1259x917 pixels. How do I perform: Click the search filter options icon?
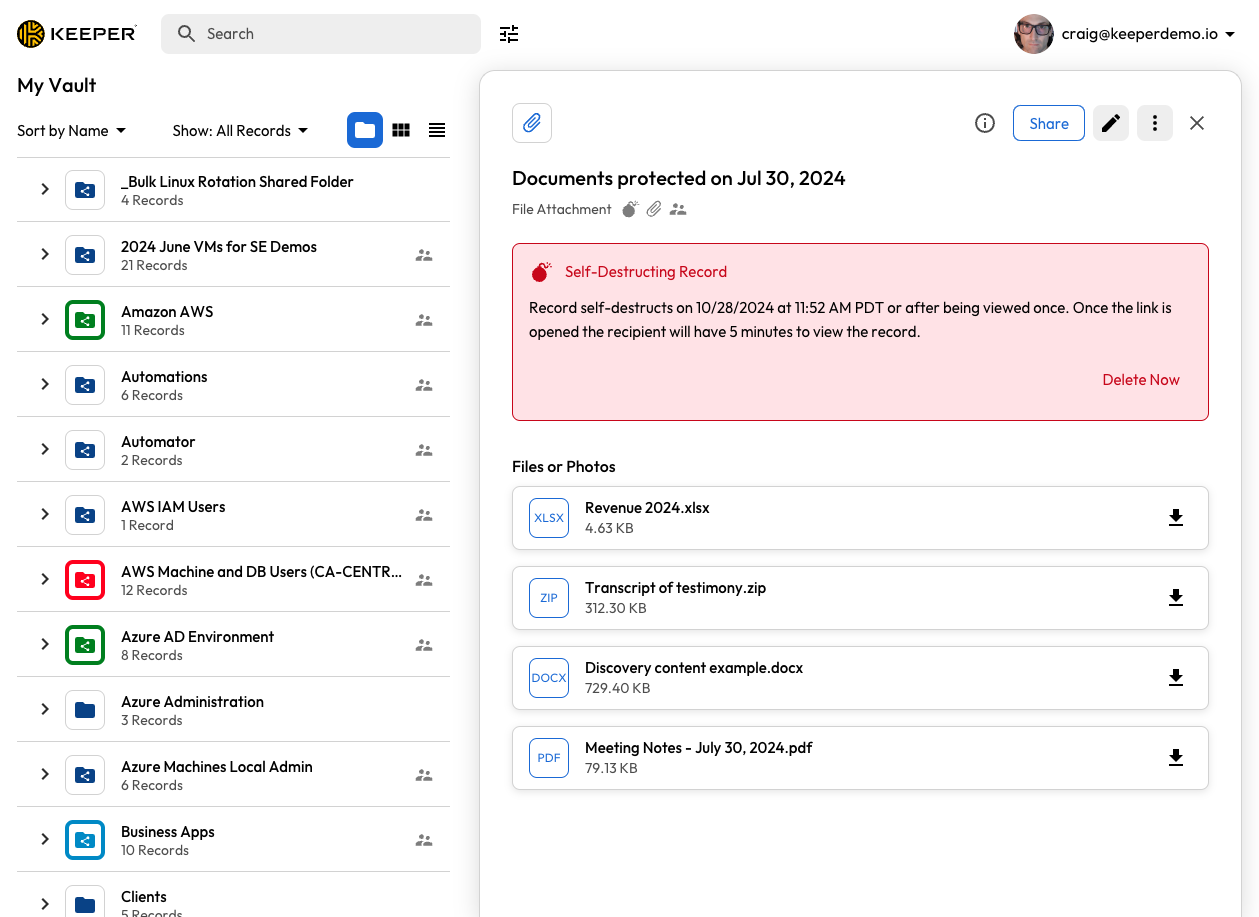pyautogui.click(x=509, y=34)
